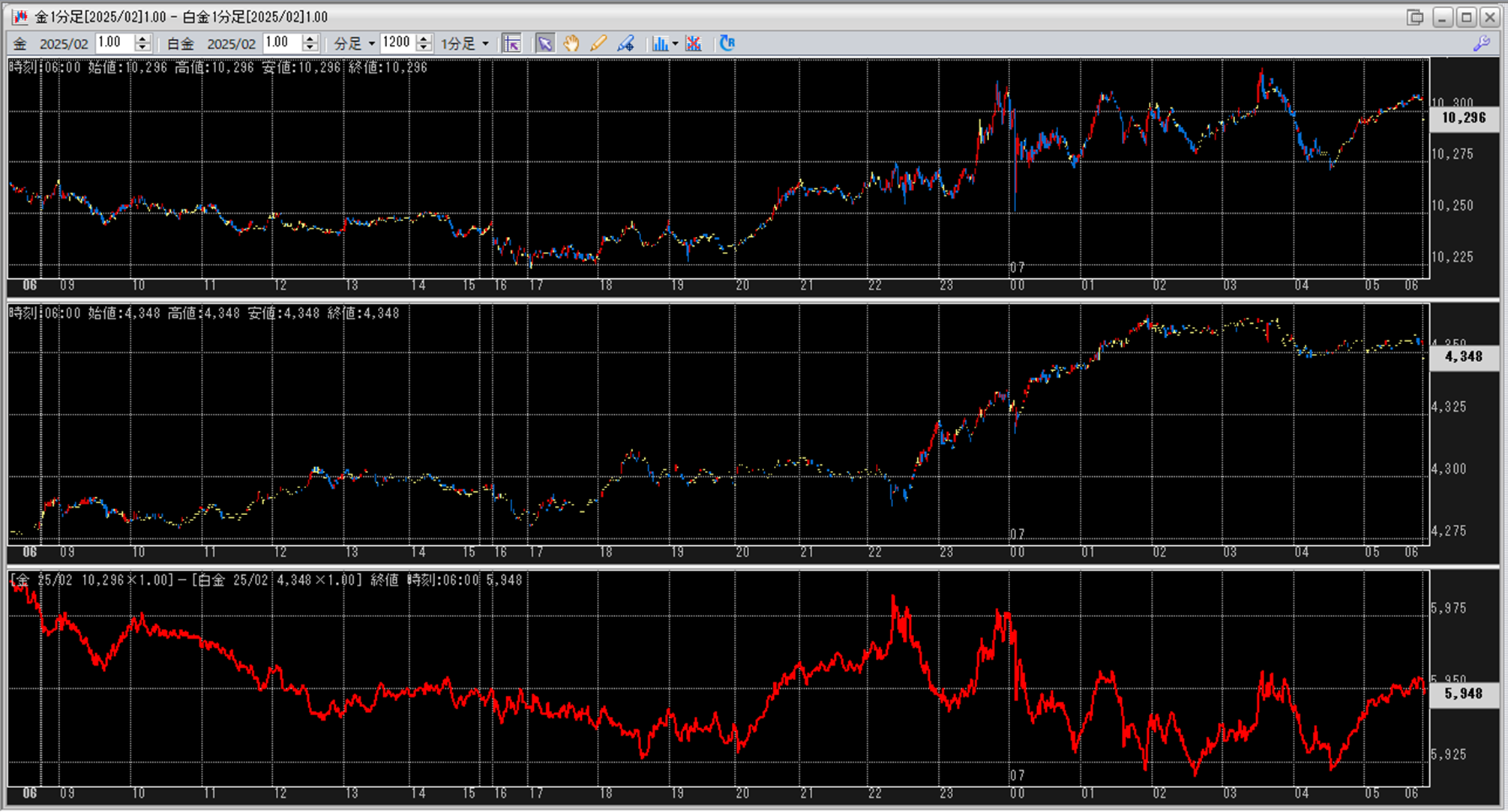The height and width of the screenshot is (812, 1508).
Task: Increase the gold 1.00 multiplier stepper
Action: click(143, 39)
